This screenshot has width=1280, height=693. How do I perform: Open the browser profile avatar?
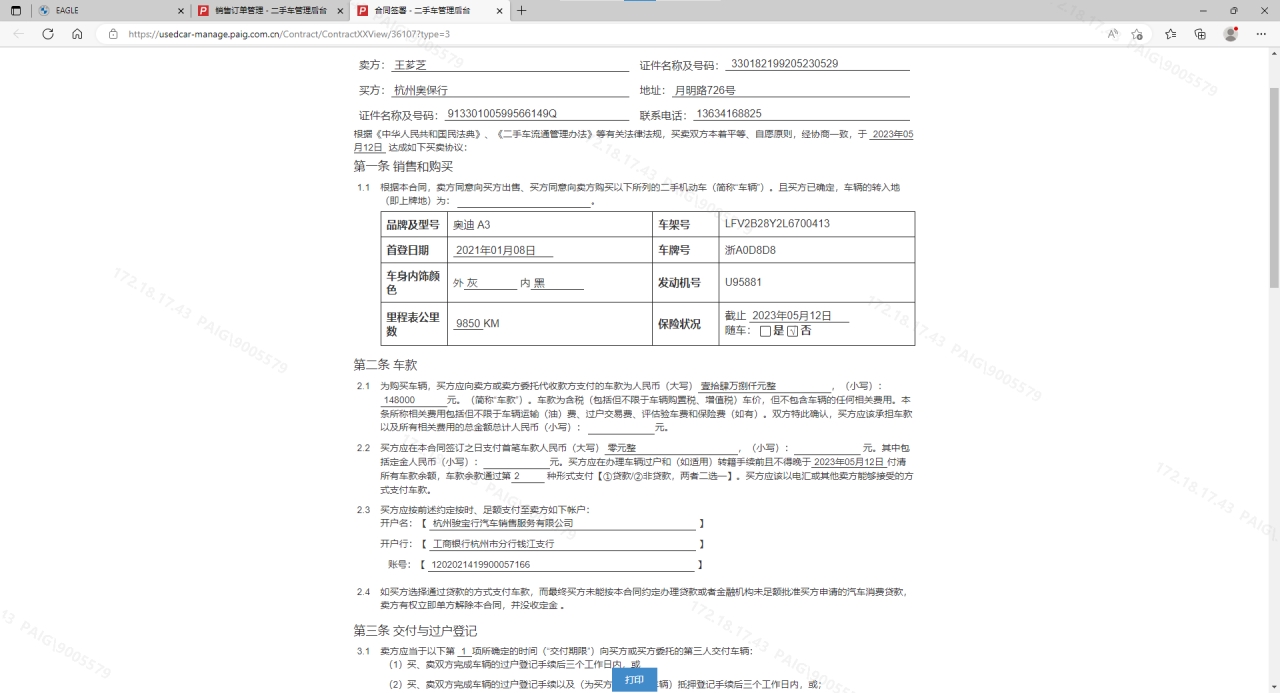click(x=1231, y=34)
